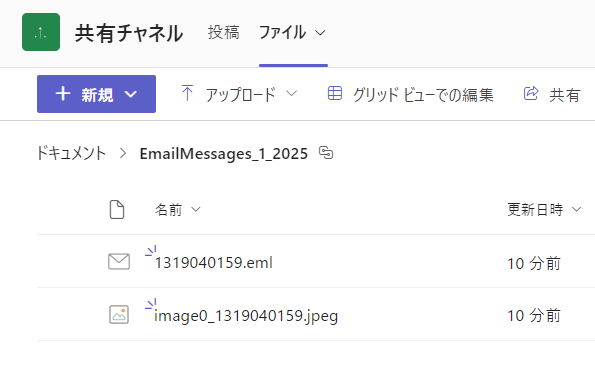This screenshot has height=378, width=595.
Task: Click the 共有チャネル channel title
Action: 129,33
